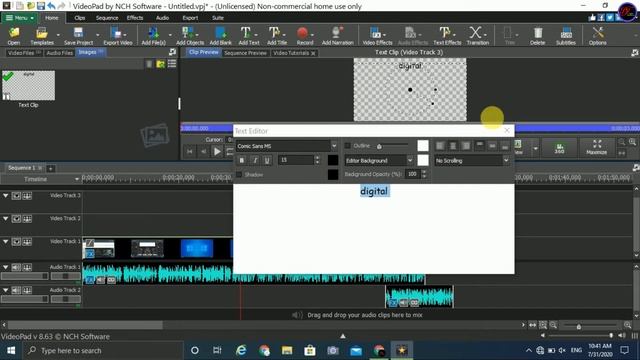Click the FX icon on Video Track 1 clip
The image size is (640, 360).
coord(90,254)
